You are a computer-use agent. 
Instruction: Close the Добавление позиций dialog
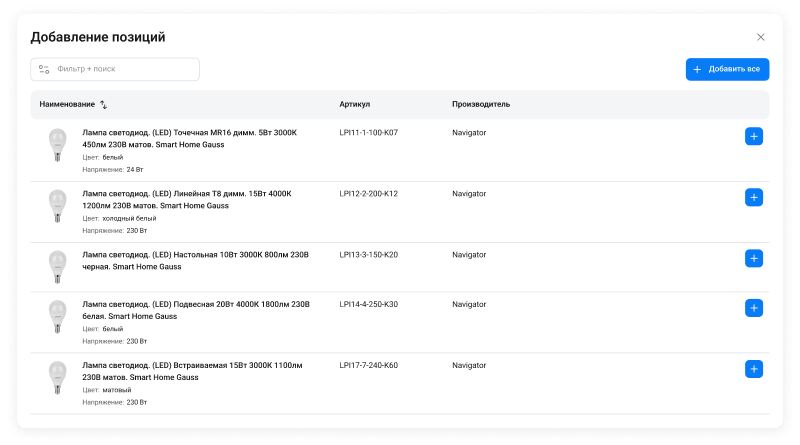click(760, 37)
